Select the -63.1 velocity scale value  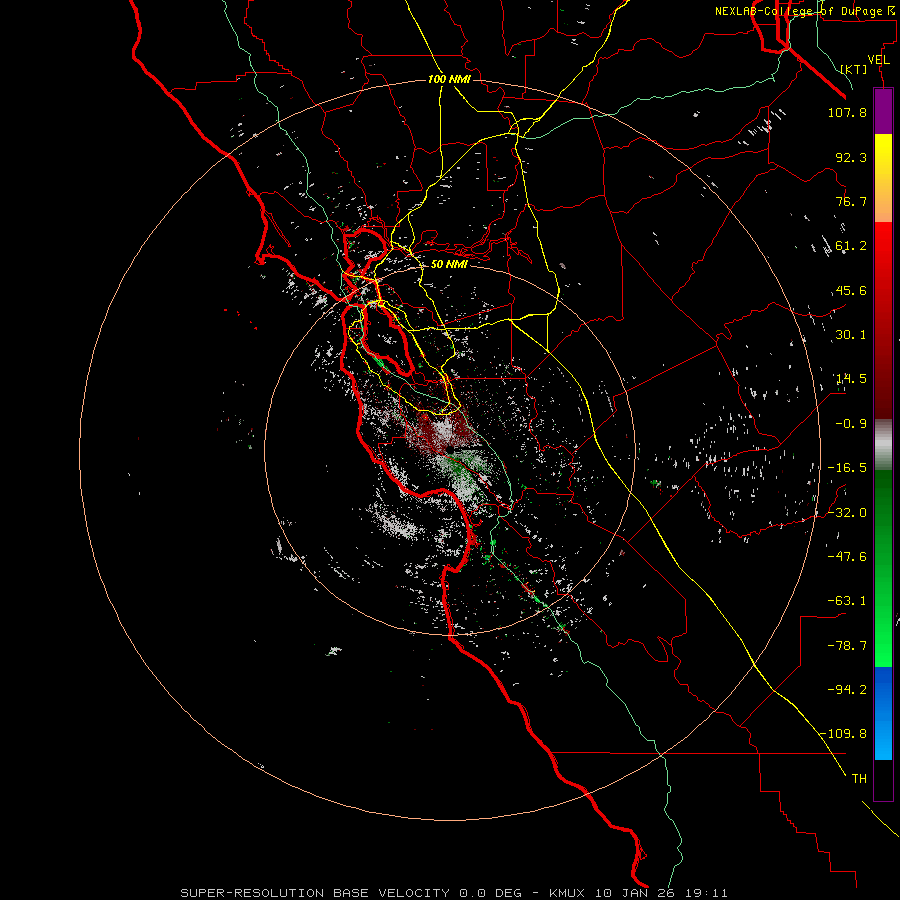tap(847, 601)
